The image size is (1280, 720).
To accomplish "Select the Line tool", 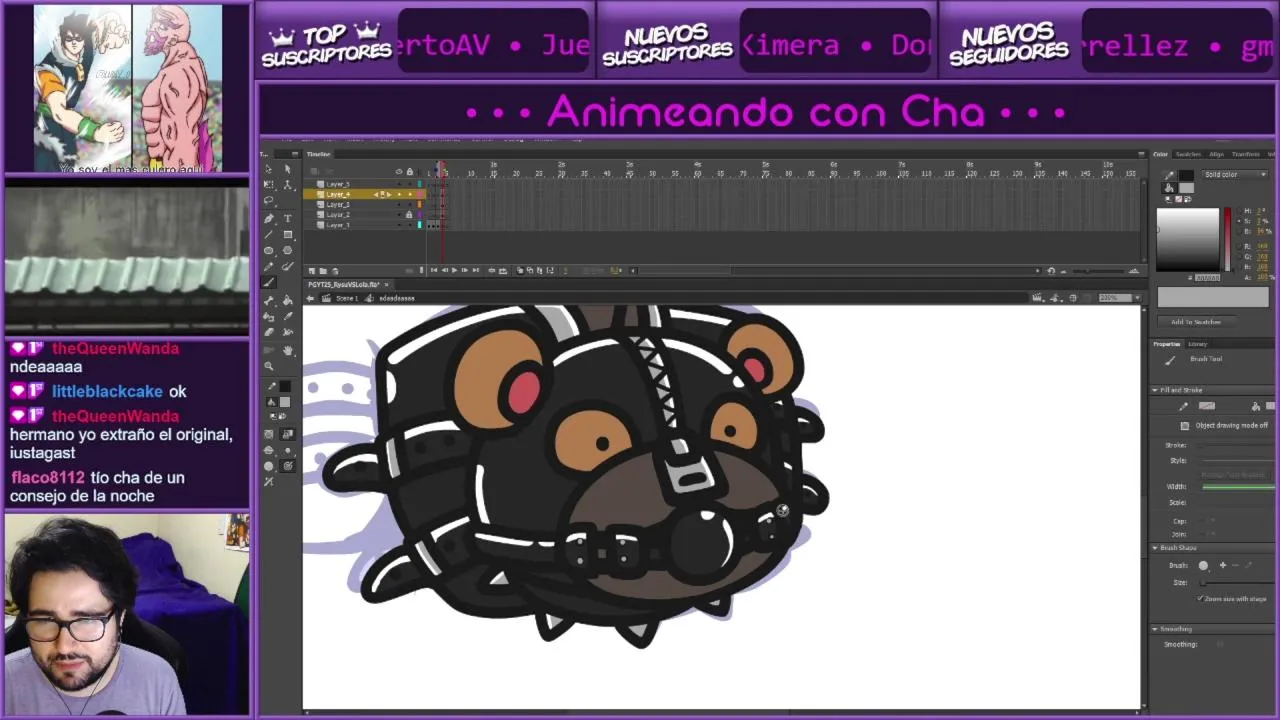I will tap(268, 234).
